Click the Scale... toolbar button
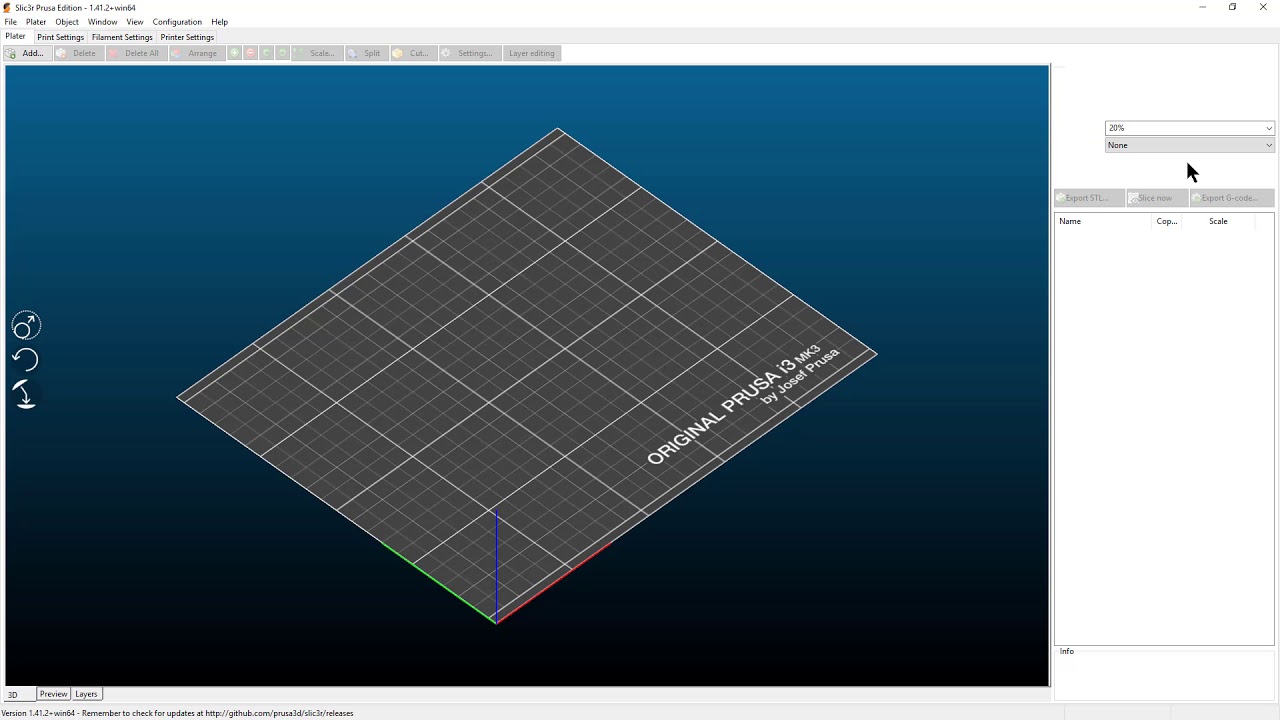The width and height of the screenshot is (1280, 720). coord(315,53)
